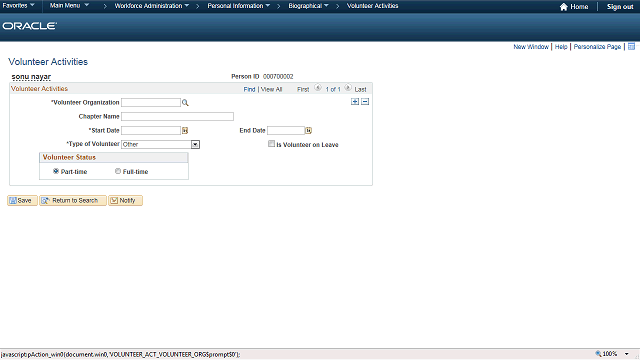Go to Home in header
Image resolution: width=640 pixels, height=360 pixels.
pyautogui.click(x=574, y=7)
